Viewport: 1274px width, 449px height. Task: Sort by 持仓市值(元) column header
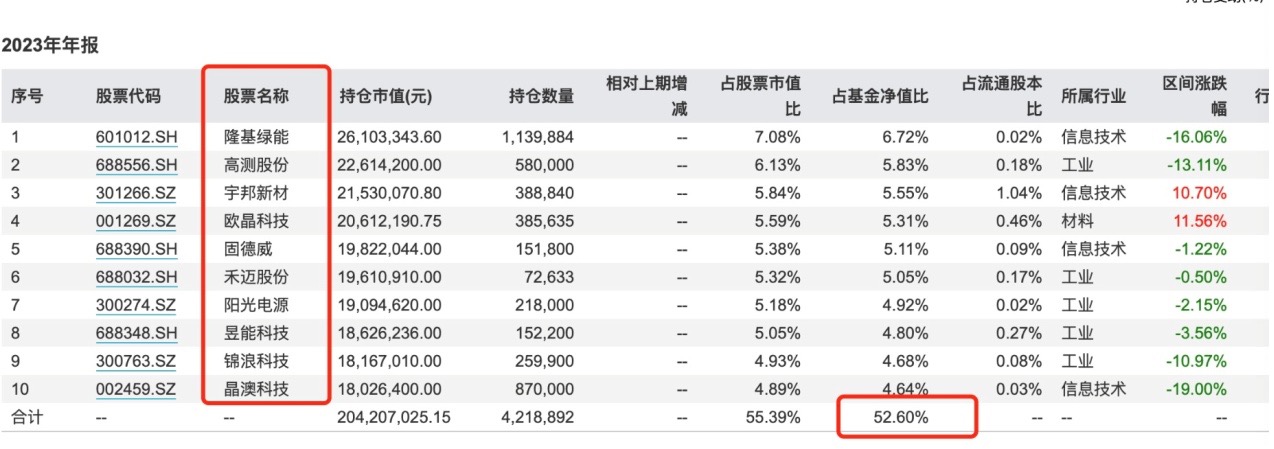tap(386, 96)
